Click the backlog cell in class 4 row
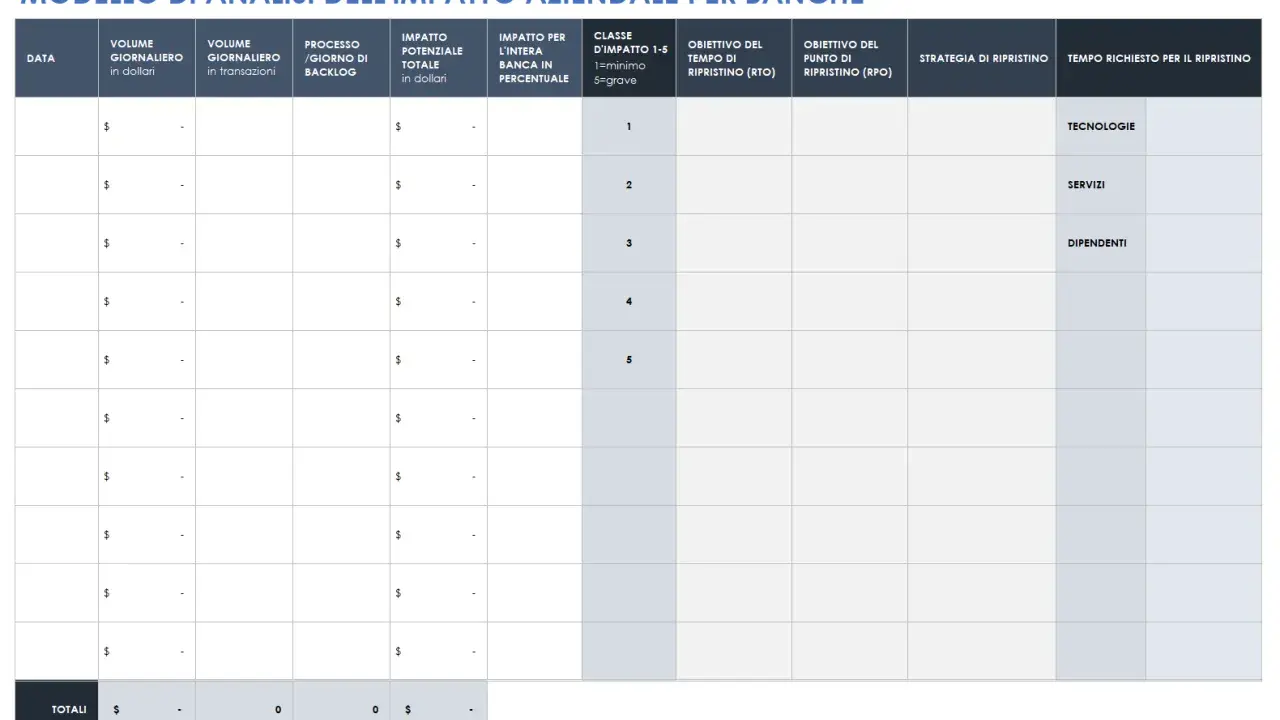Viewport: 1280px width, 720px height. pyautogui.click(x=341, y=301)
